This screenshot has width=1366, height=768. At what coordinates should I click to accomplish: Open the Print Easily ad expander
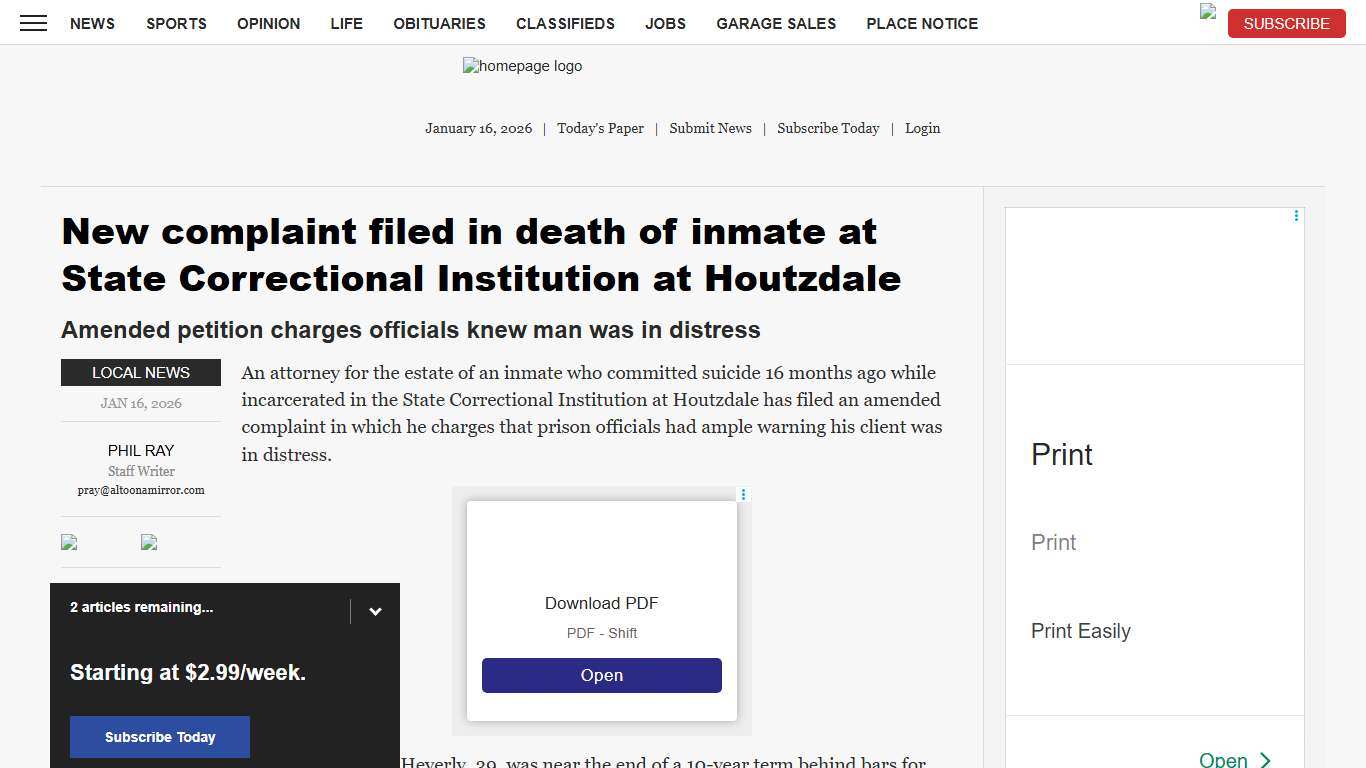click(1080, 631)
